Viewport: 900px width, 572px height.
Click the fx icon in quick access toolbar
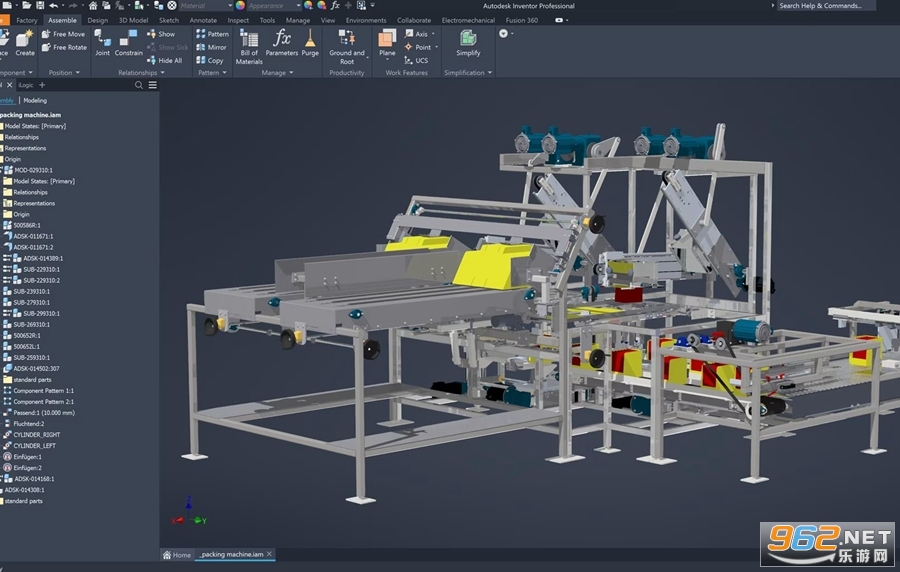(x=335, y=5)
